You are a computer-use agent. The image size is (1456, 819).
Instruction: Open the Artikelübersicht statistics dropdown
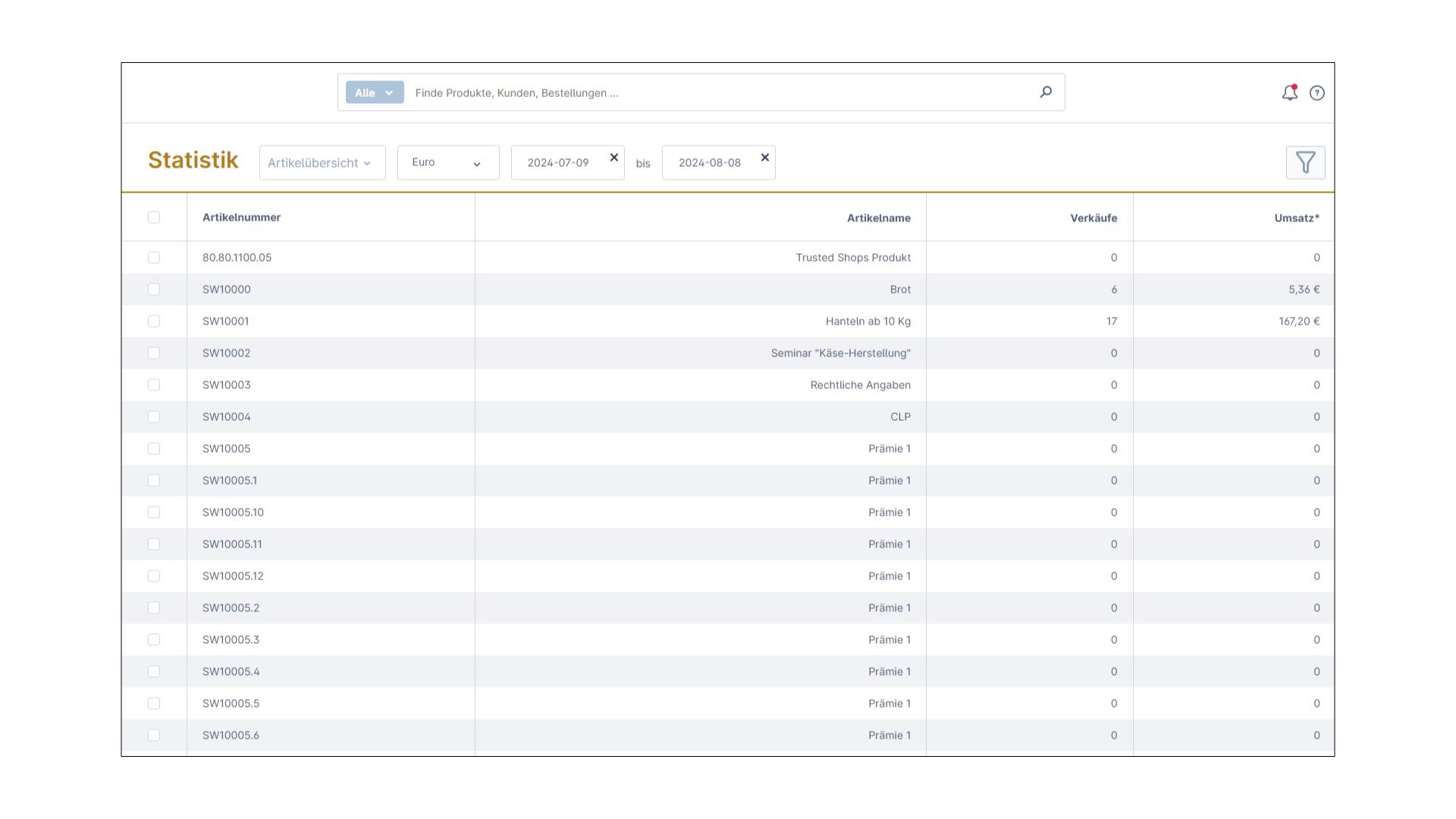point(322,162)
